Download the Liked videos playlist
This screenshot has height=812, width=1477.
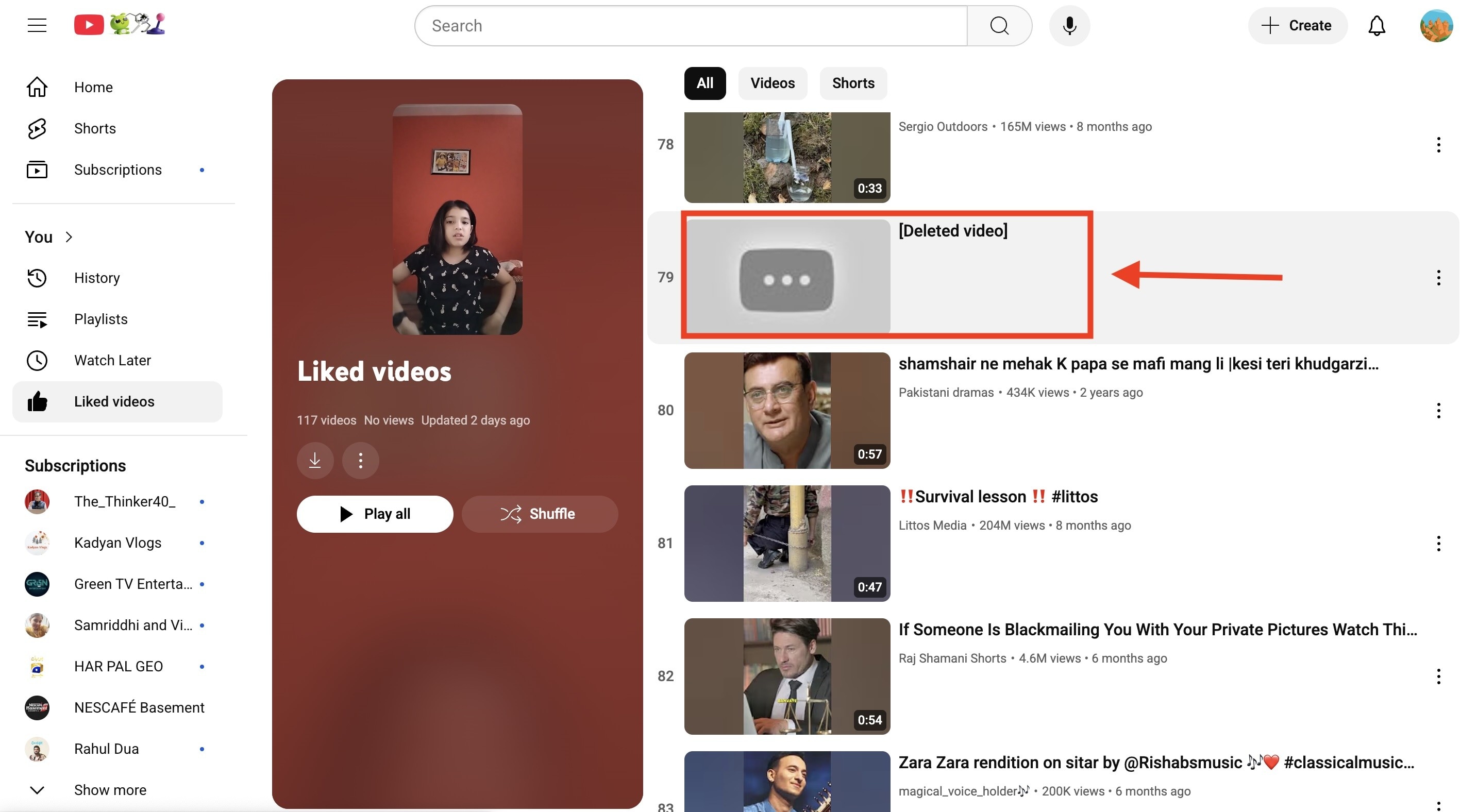point(315,460)
